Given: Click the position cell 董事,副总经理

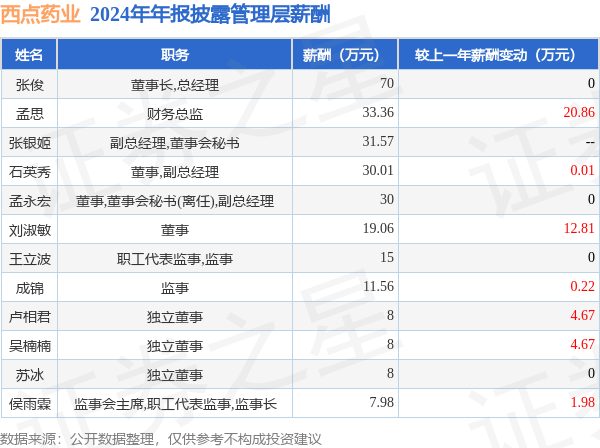Looking at the screenshot, I should tap(175, 172).
